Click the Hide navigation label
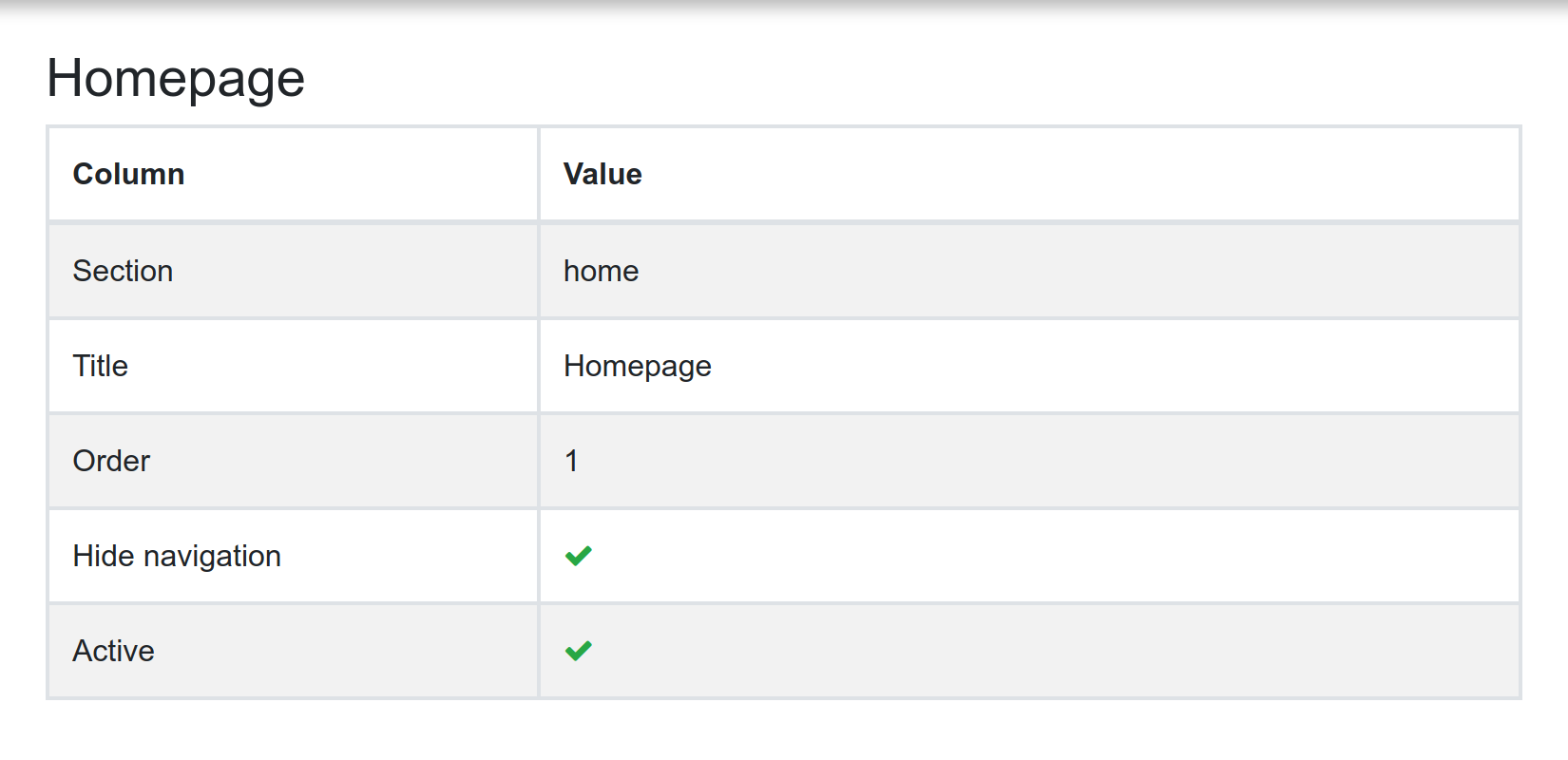The height and width of the screenshot is (760, 1568). tap(177, 556)
